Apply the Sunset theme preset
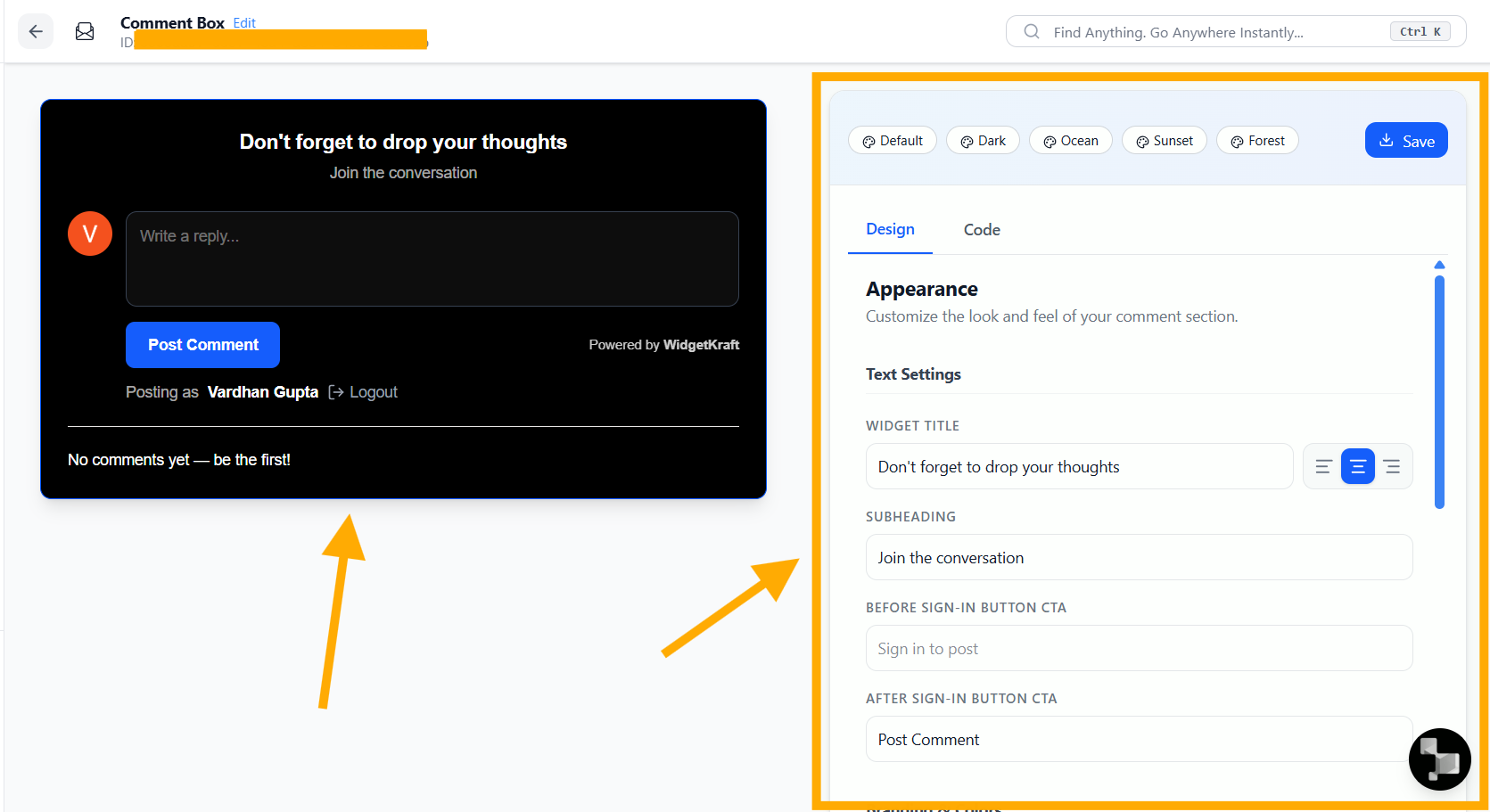Viewport: 1490px width, 812px height. pos(1164,141)
